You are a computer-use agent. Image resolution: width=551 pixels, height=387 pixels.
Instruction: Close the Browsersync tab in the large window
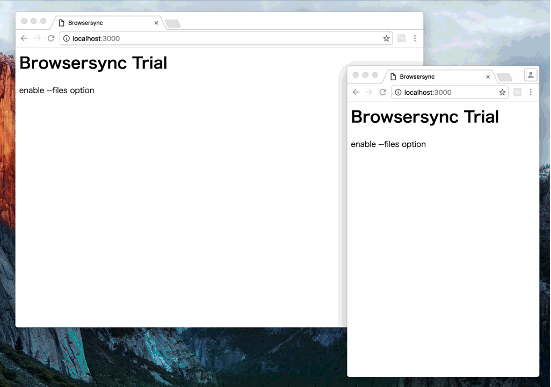(156, 23)
